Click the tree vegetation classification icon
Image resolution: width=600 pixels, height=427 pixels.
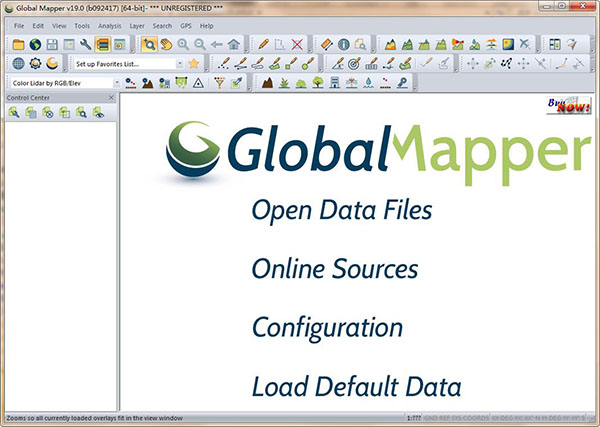[318, 83]
